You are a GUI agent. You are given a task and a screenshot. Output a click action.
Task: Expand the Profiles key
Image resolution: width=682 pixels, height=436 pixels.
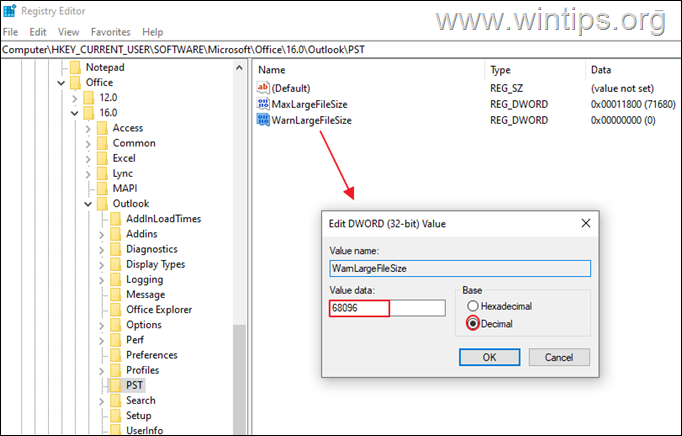coord(101,371)
